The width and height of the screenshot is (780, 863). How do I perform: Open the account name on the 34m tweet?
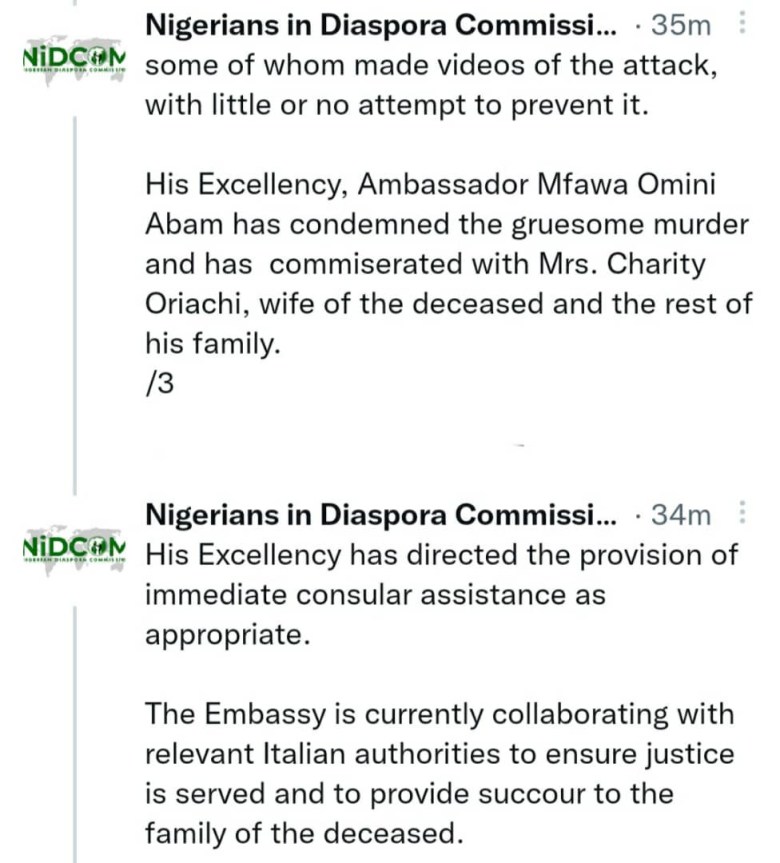381,514
